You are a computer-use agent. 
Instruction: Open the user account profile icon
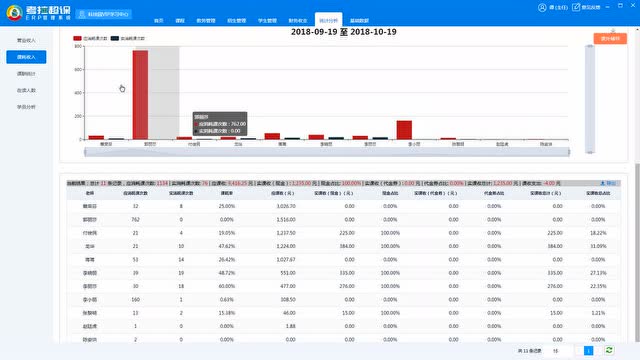tap(542, 7)
